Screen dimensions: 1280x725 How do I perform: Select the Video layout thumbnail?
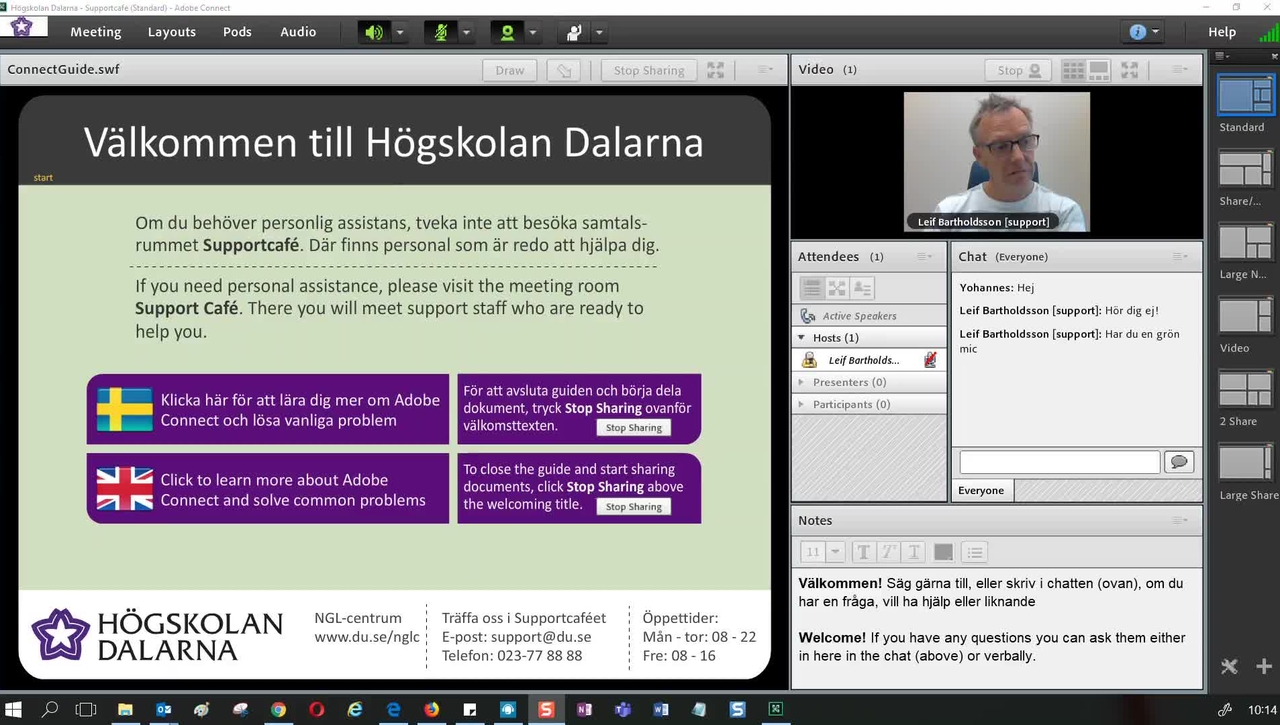pos(1245,317)
